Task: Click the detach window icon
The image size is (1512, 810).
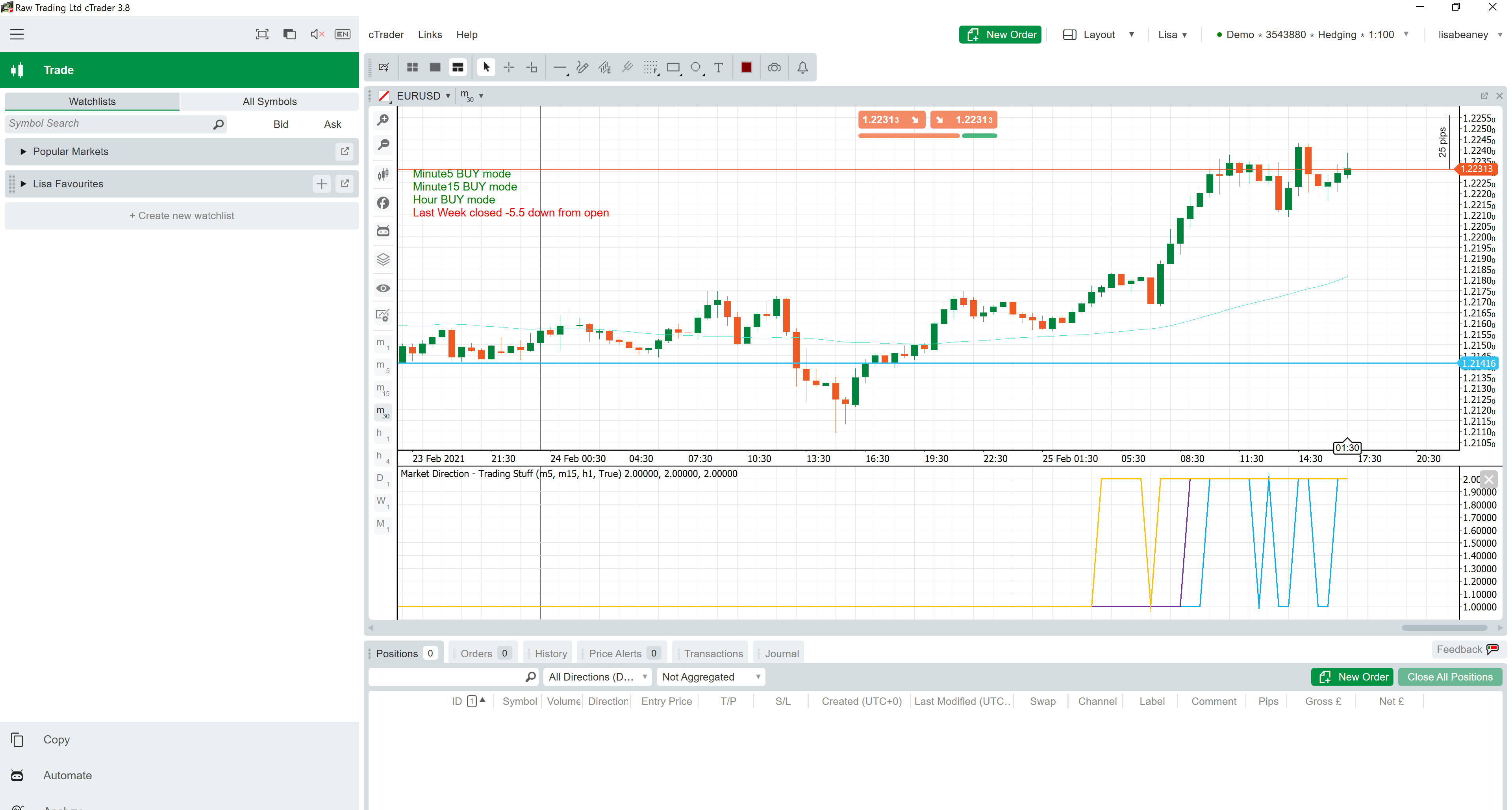Action: [x=289, y=34]
